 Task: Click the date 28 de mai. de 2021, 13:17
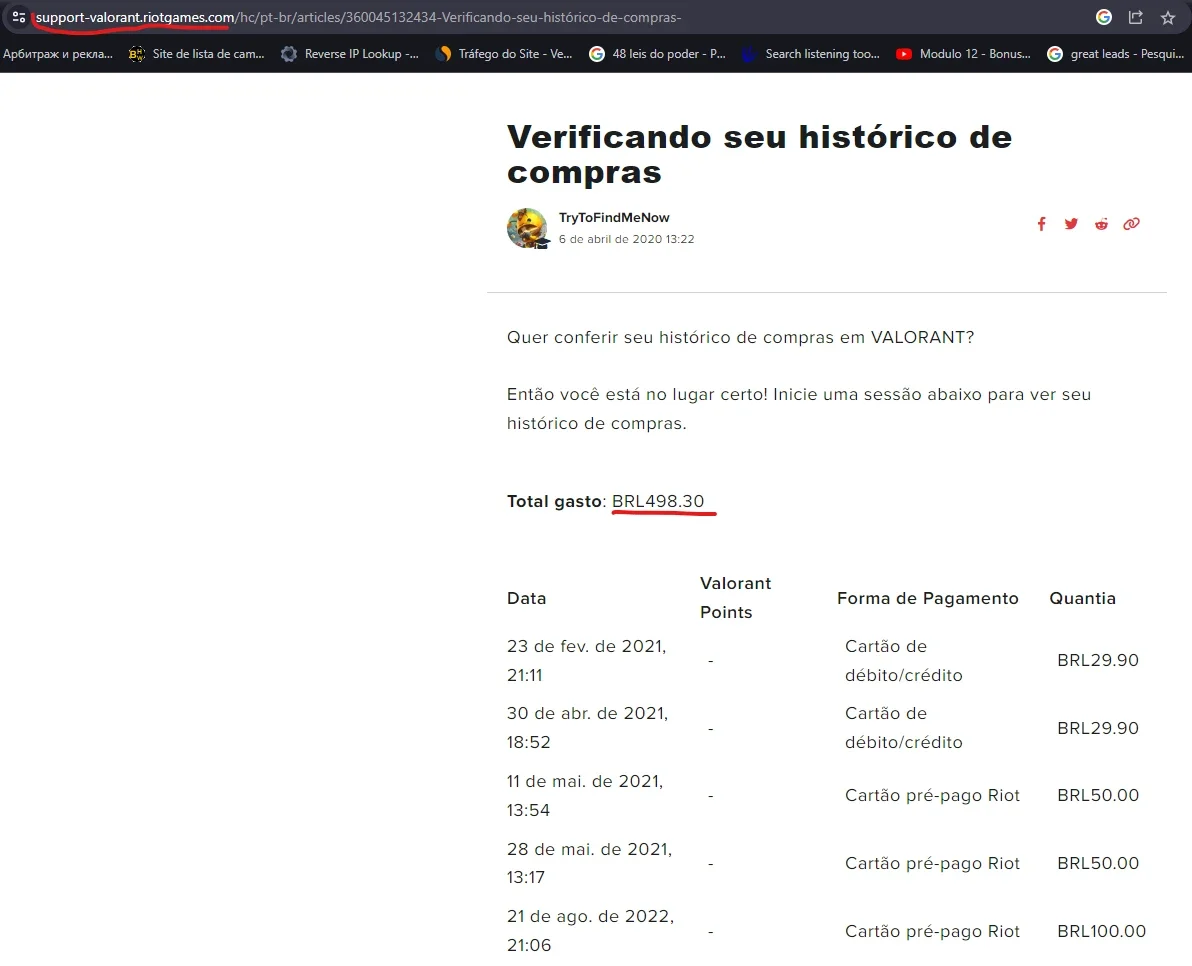point(590,863)
